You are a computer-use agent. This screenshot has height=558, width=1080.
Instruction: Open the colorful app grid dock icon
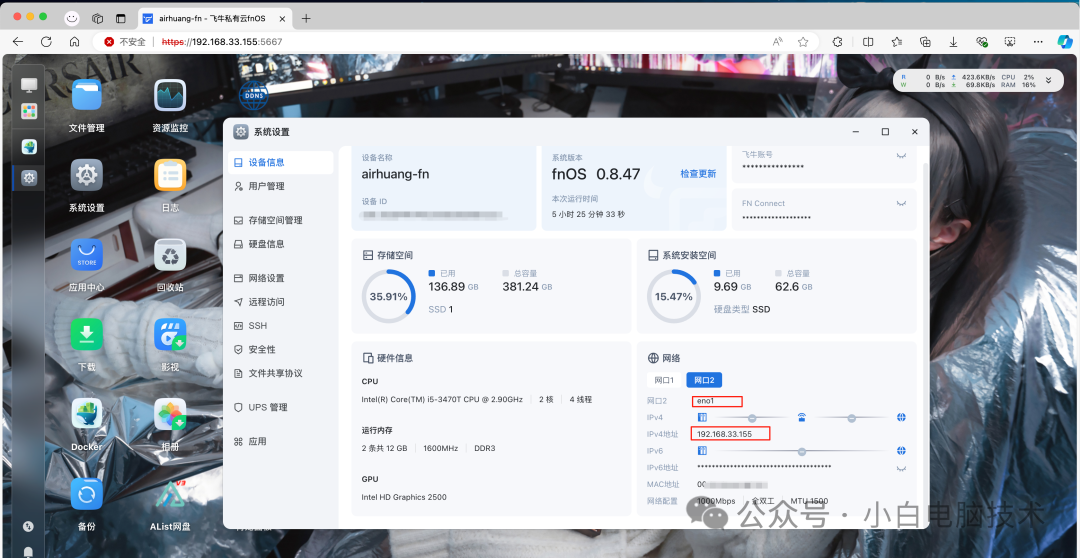coord(29,112)
